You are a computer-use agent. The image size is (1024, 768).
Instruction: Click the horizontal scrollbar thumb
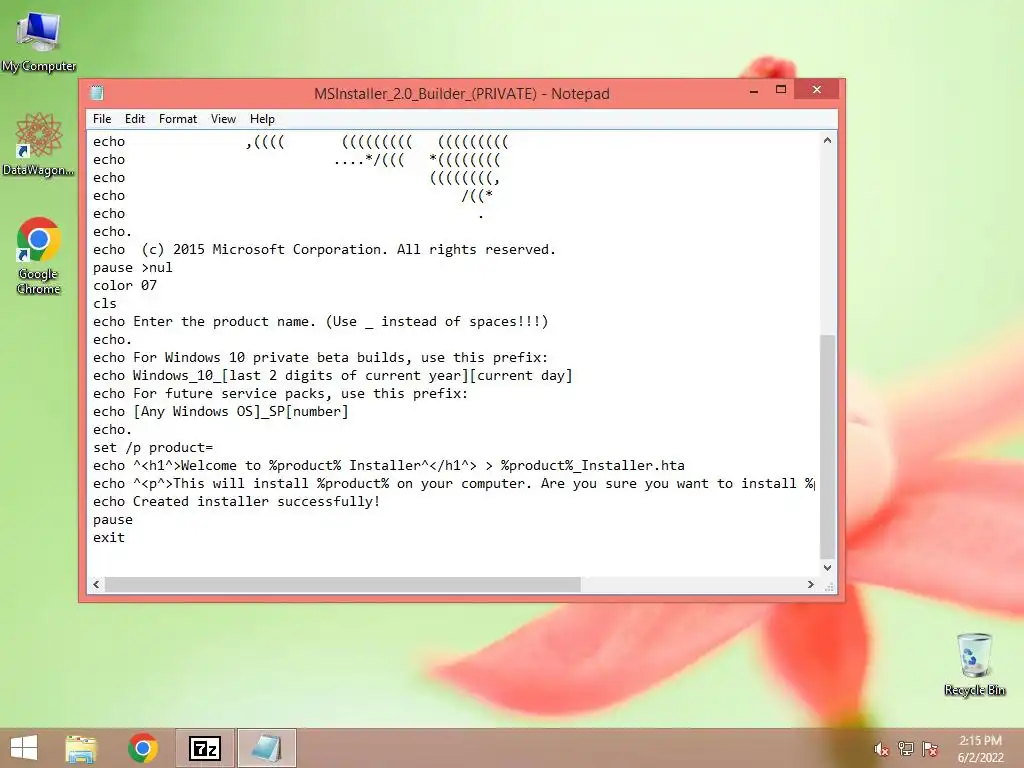click(343, 584)
